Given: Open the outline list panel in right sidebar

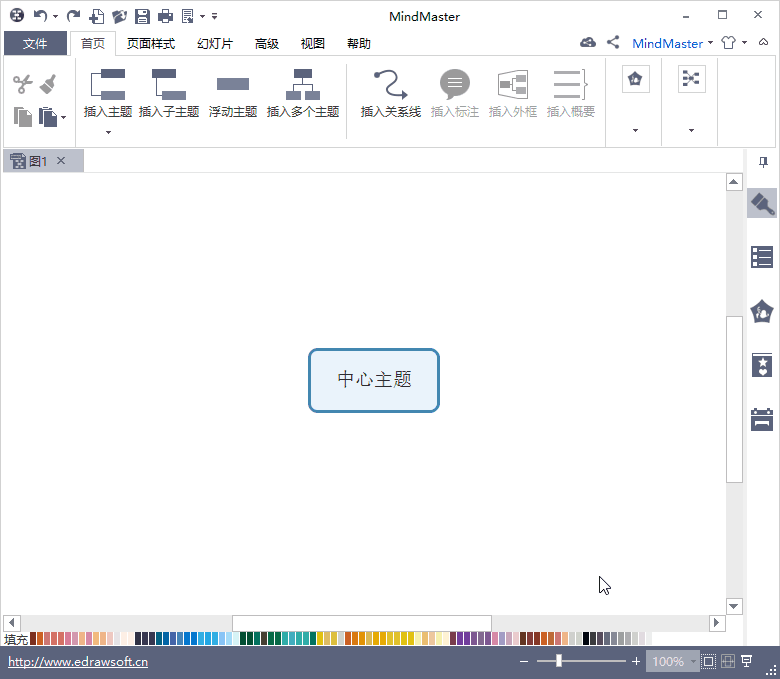Looking at the screenshot, I should 762,257.
